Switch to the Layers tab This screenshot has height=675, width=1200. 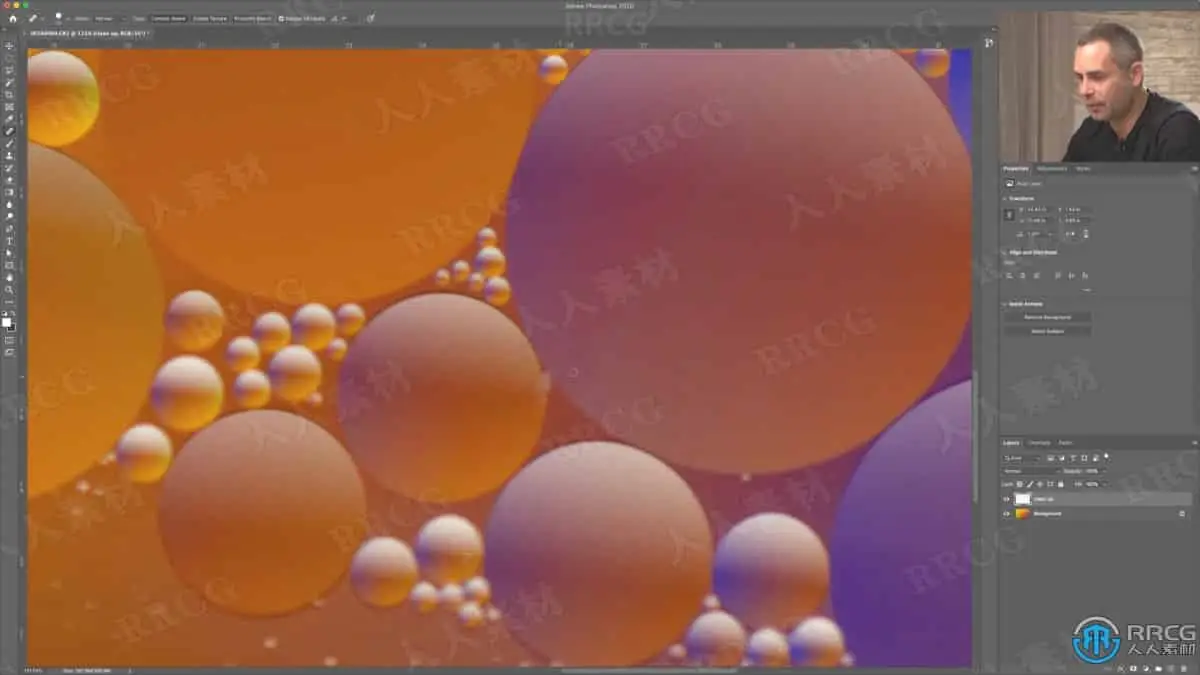[x=1011, y=443]
